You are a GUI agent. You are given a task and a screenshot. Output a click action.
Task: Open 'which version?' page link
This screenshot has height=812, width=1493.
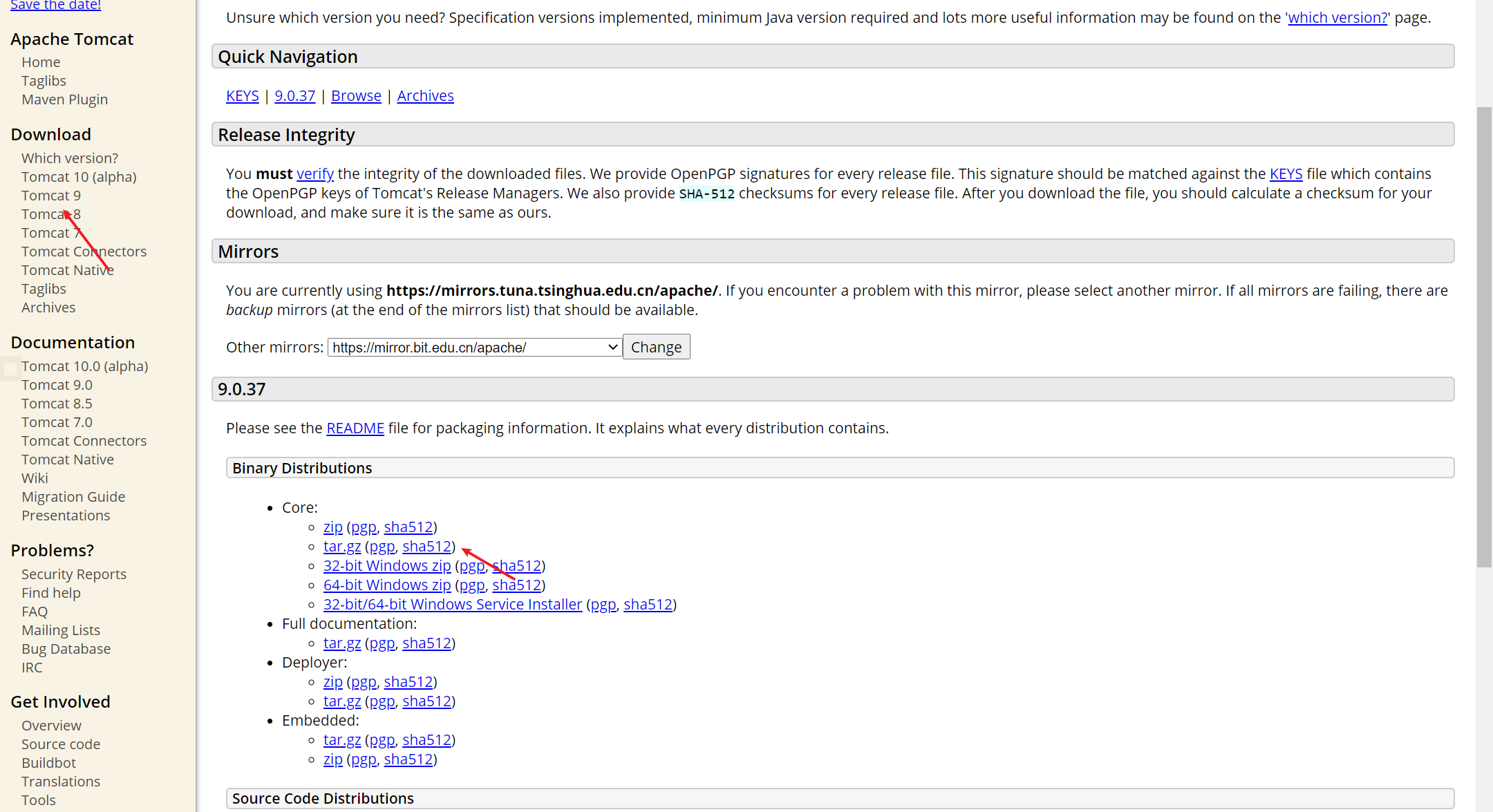tap(1337, 18)
